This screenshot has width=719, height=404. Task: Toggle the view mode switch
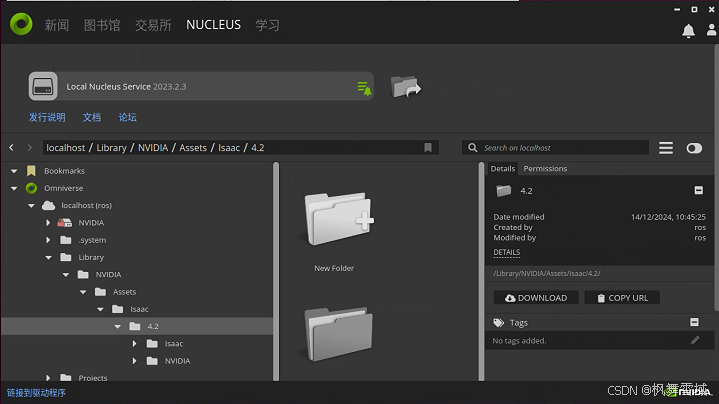(694, 148)
